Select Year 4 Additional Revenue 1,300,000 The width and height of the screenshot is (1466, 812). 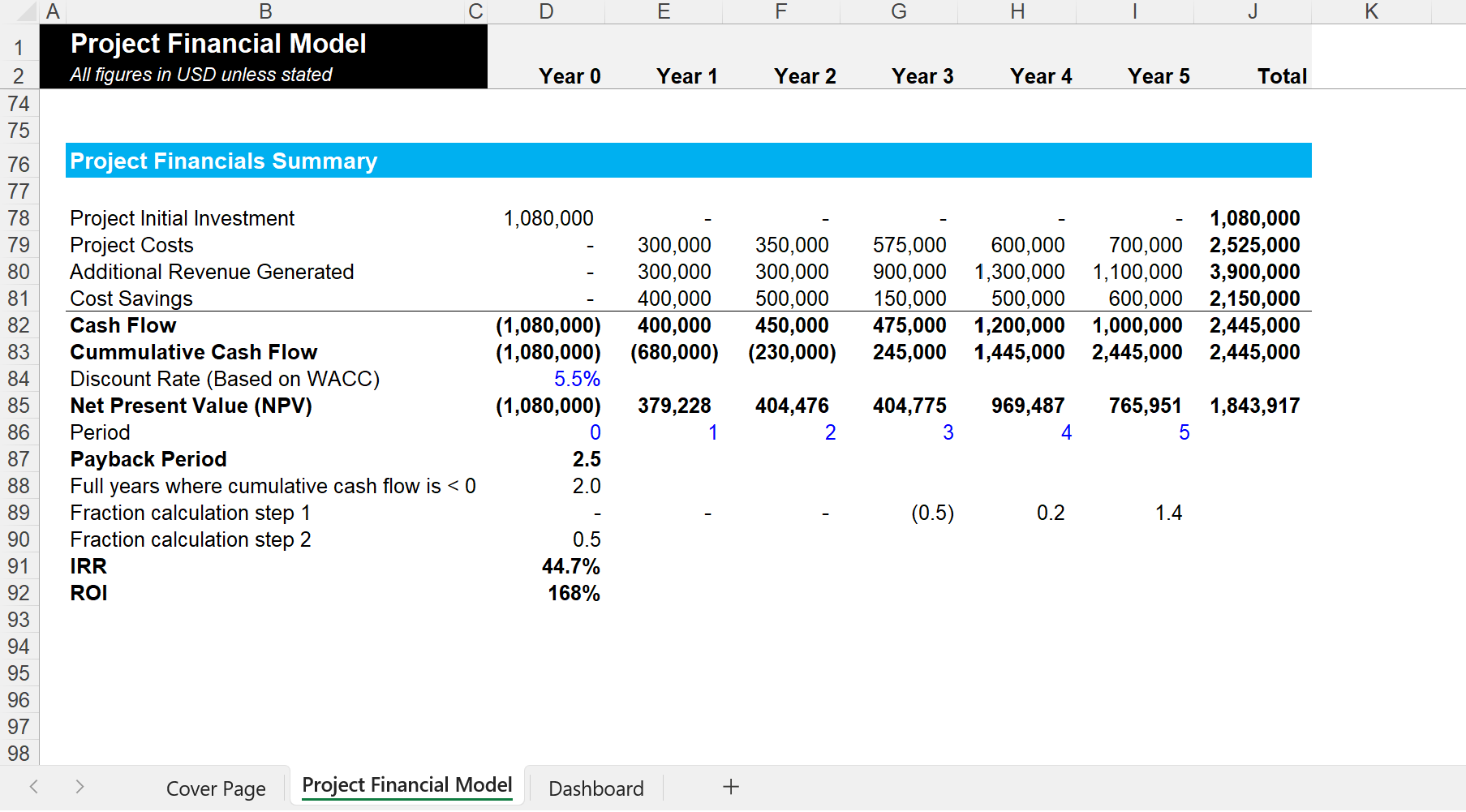pyautogui.click(x=1019, y=272)
